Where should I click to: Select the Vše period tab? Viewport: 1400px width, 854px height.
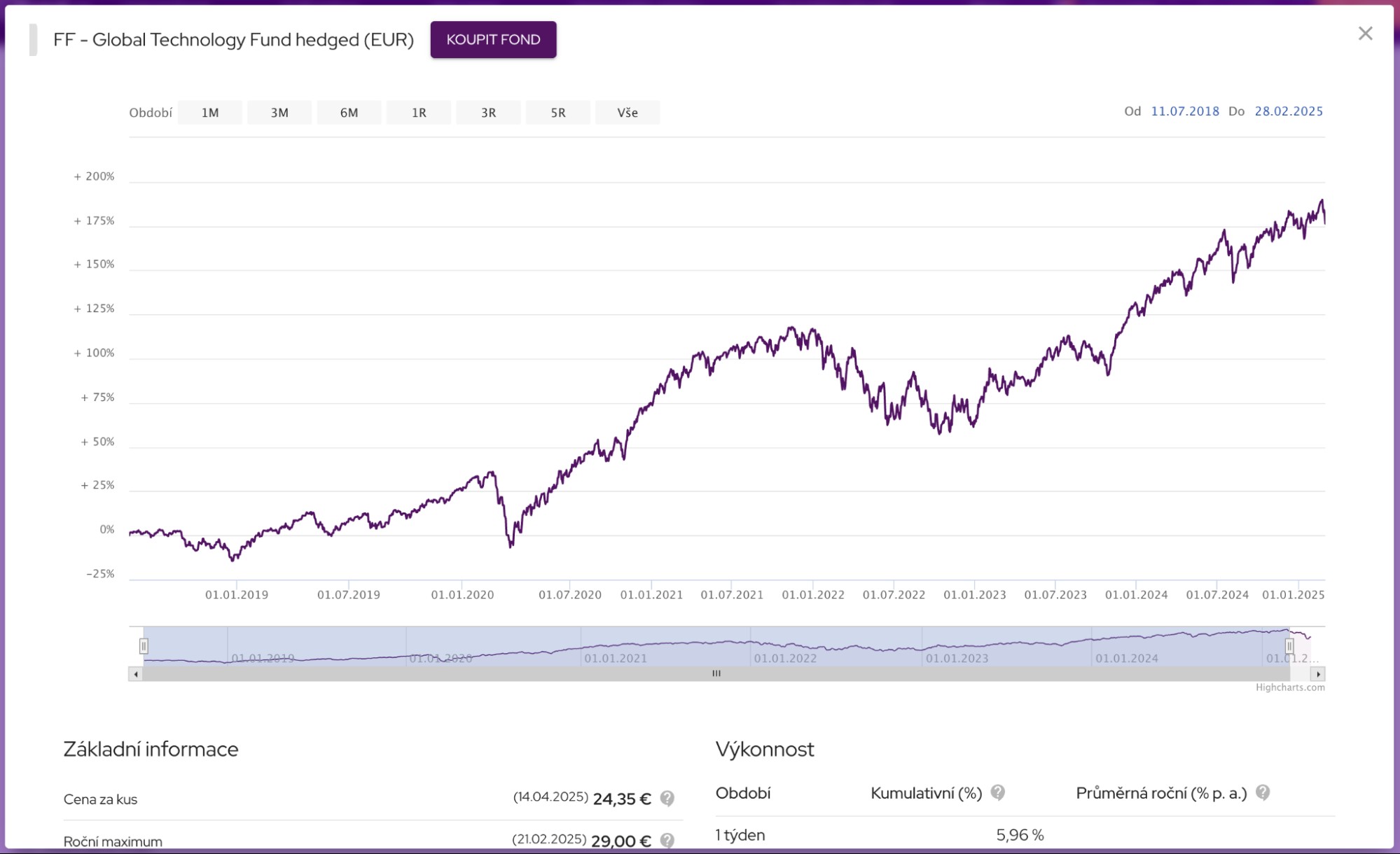628,112
